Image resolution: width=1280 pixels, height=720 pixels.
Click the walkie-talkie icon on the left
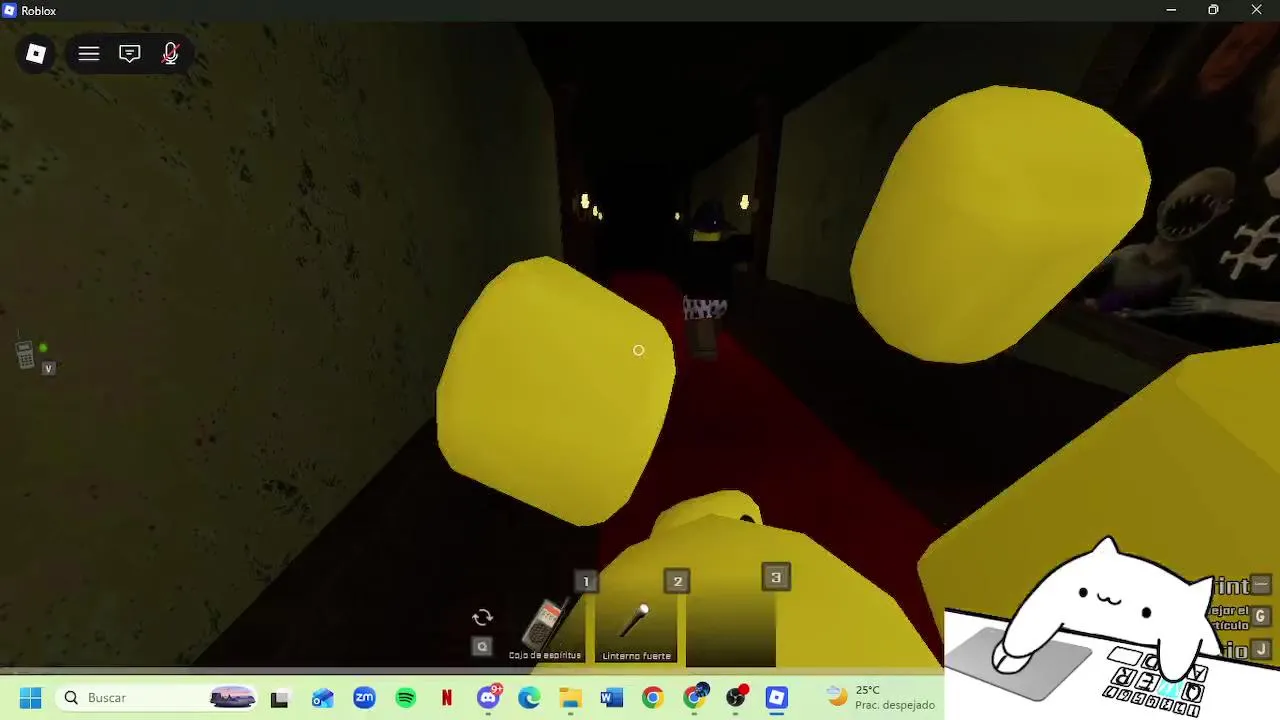click(25, 353)
